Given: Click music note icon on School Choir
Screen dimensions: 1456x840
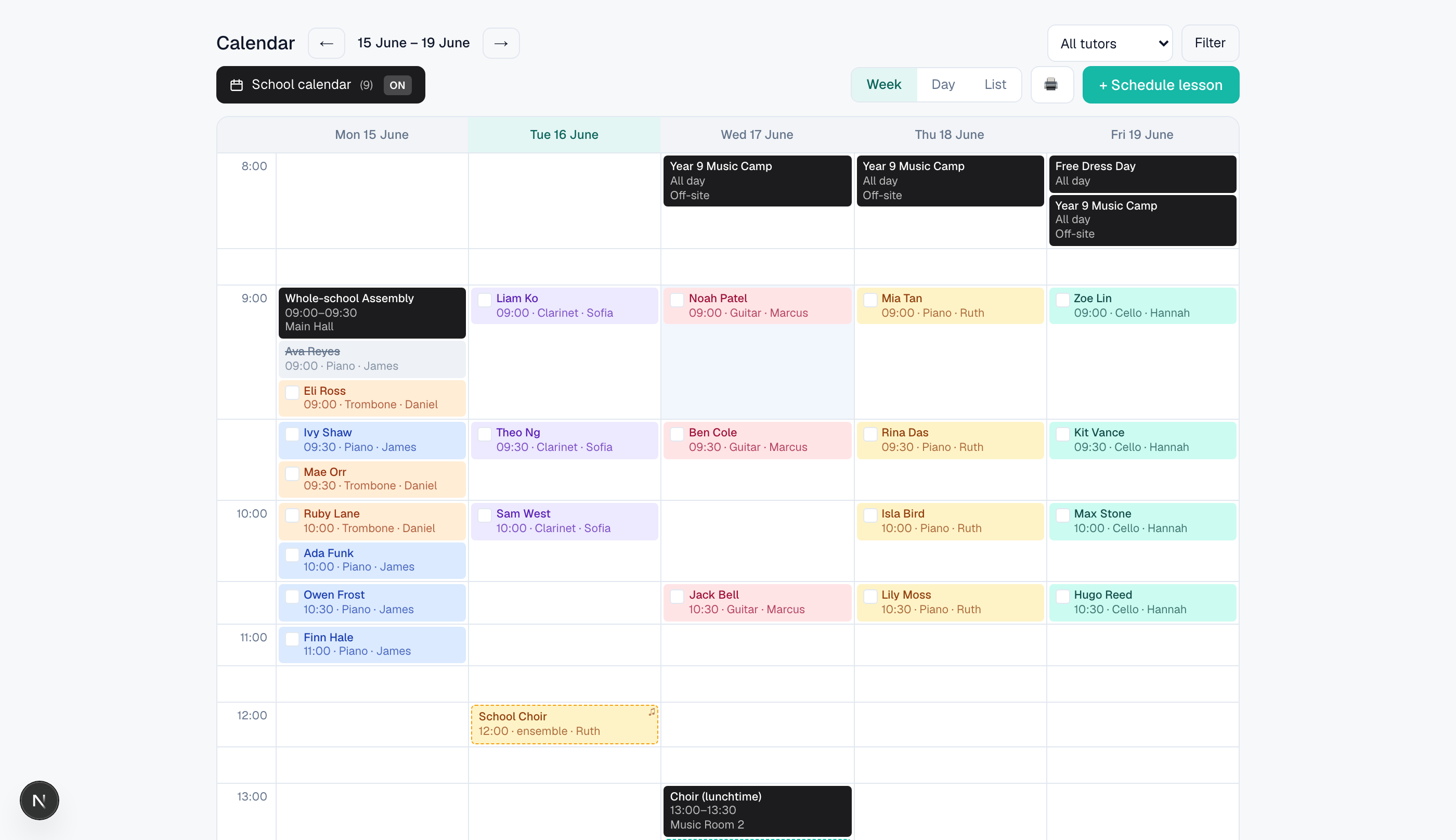Looking at the screenshot, I should coord(652,712).
